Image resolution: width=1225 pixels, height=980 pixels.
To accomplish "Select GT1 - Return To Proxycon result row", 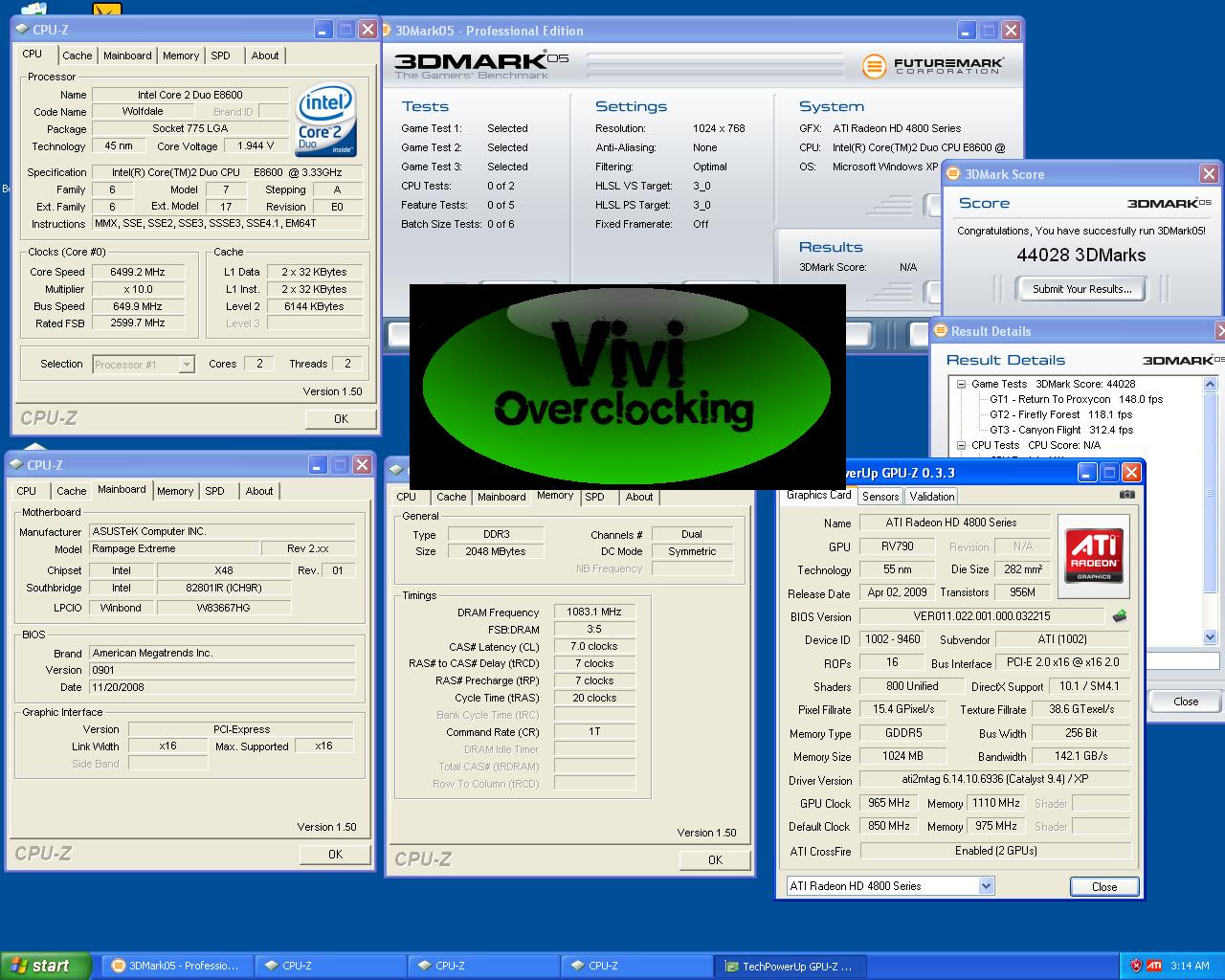I will click(x=1076, y=399).
